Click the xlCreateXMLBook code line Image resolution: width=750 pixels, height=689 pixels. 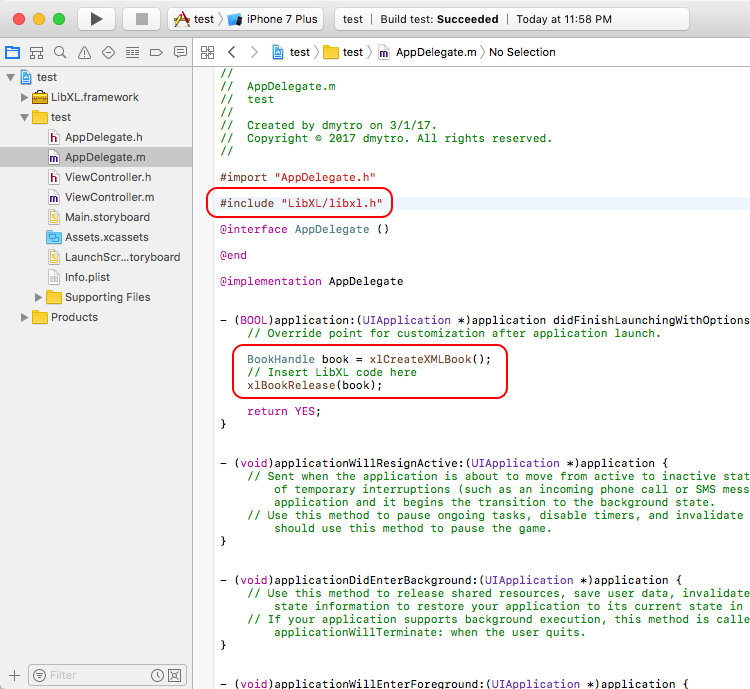[369, 359]
